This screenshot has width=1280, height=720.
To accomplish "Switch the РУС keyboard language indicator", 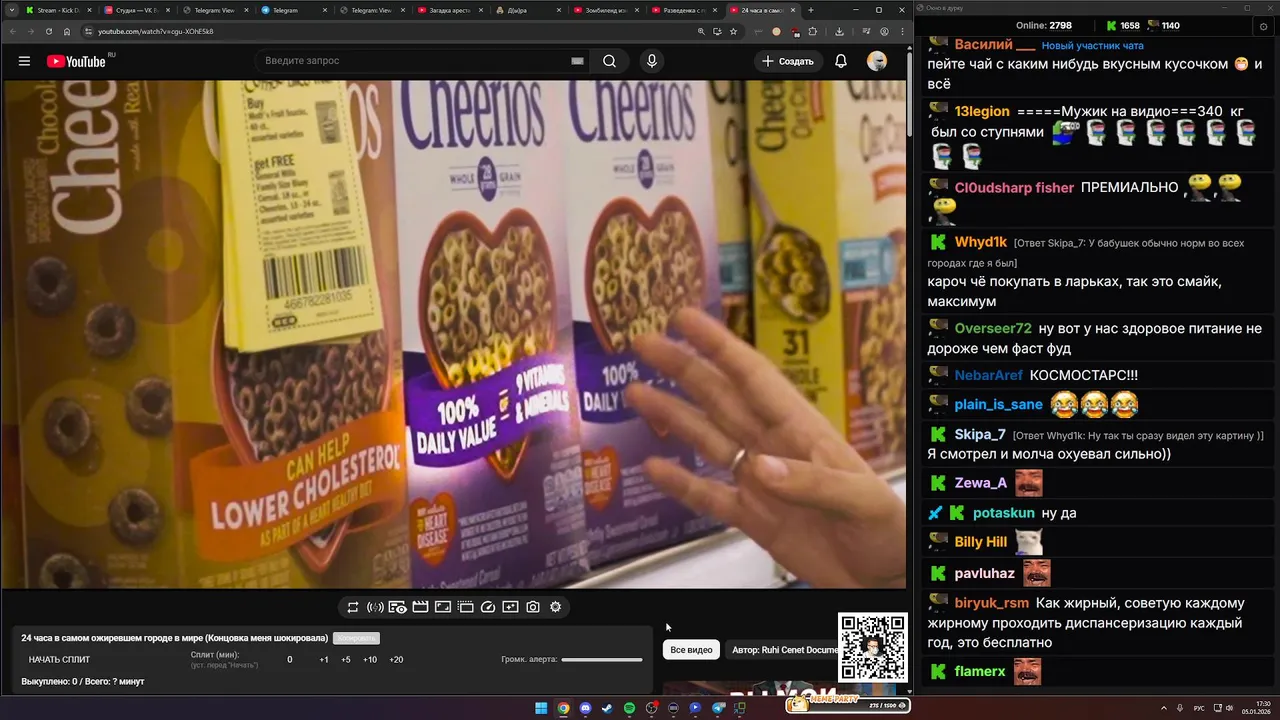I will tap(1199, 708).
